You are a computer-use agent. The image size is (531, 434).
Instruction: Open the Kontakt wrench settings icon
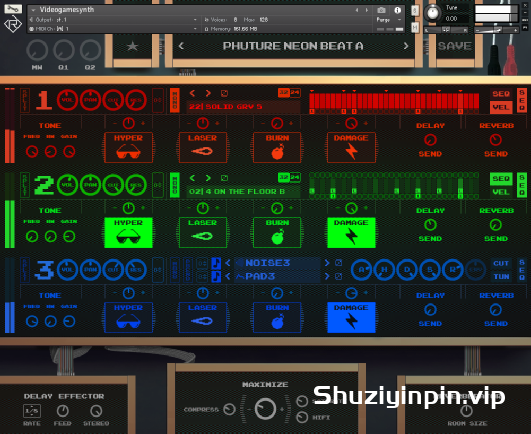13,8
